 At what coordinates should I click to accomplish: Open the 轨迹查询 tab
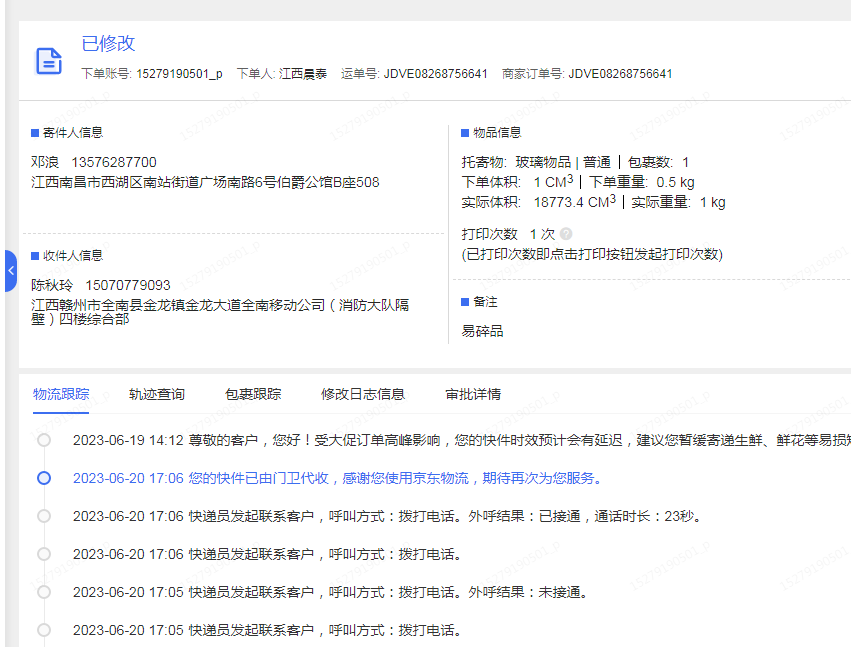tap(157, 394)
